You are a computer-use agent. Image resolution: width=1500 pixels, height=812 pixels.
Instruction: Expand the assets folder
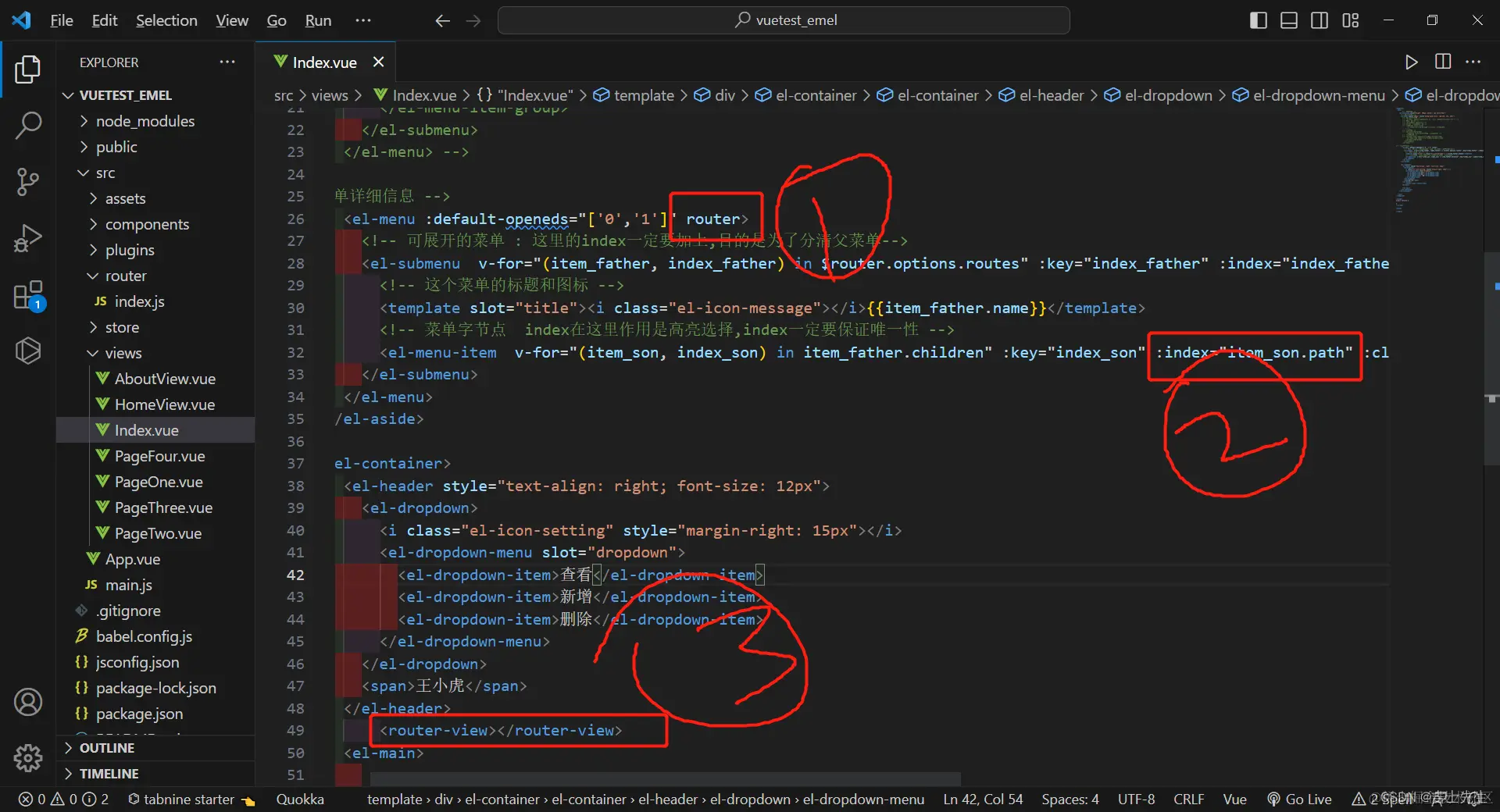coord(125,198)
